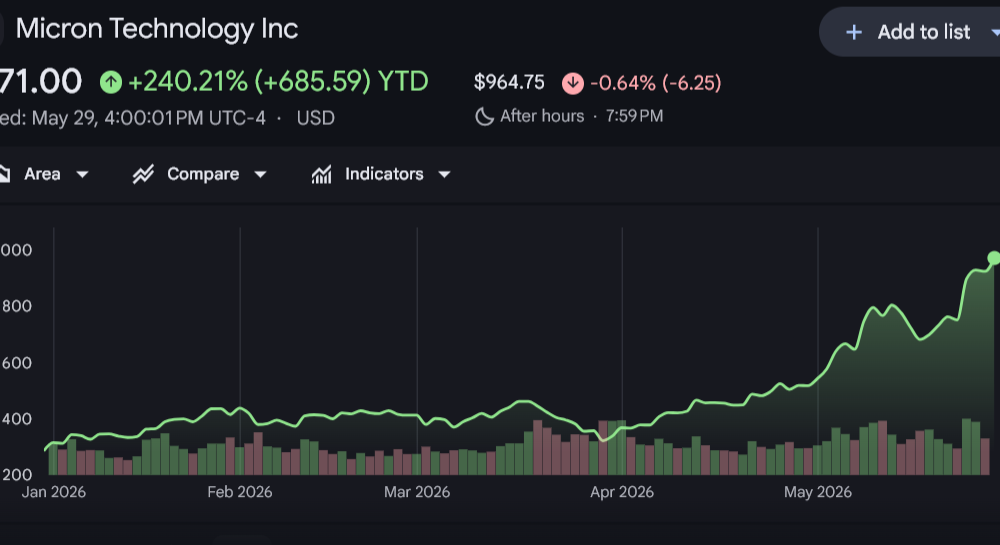Image resolution: width=1000 pixels, height=545 pixels.
Task: Open the Compare dropdown
Action: click(200, 174)
